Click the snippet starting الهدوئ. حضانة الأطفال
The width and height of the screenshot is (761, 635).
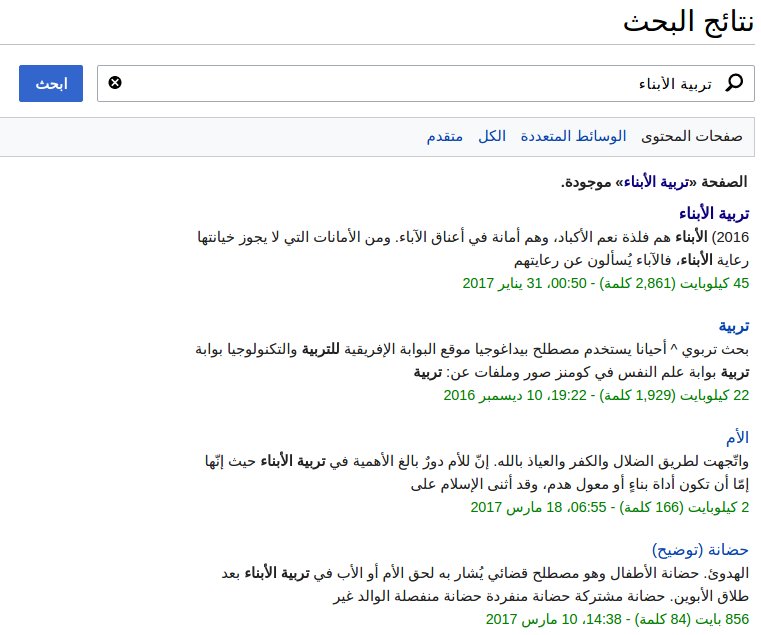485,574
